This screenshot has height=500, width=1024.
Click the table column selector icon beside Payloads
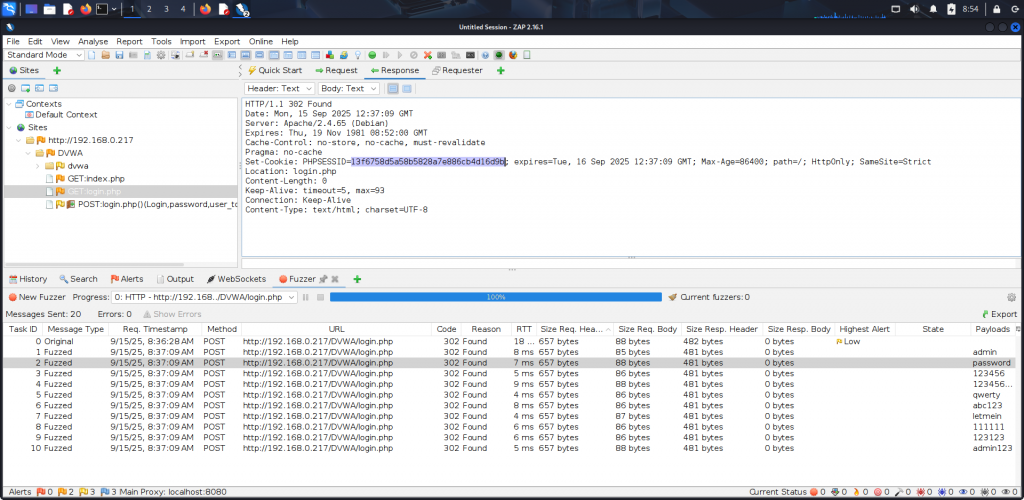1018,329
